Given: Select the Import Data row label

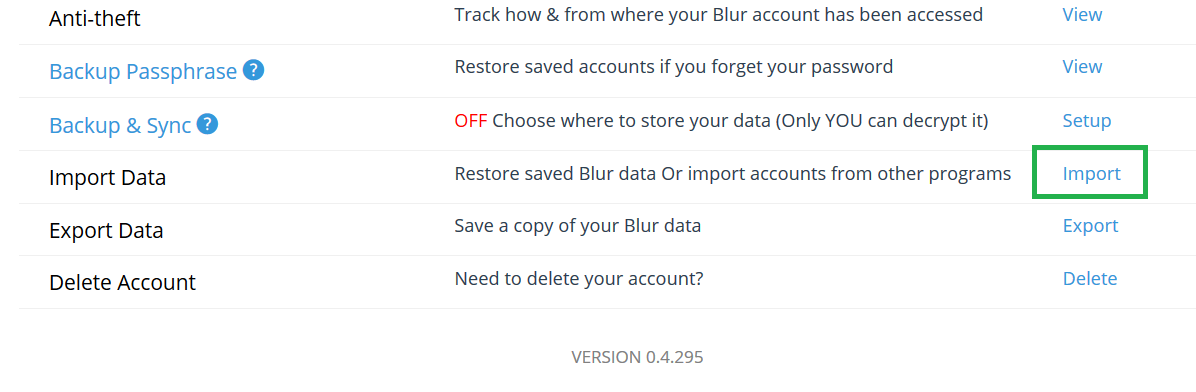Looking at the screenshot, I should pos(107,178).
